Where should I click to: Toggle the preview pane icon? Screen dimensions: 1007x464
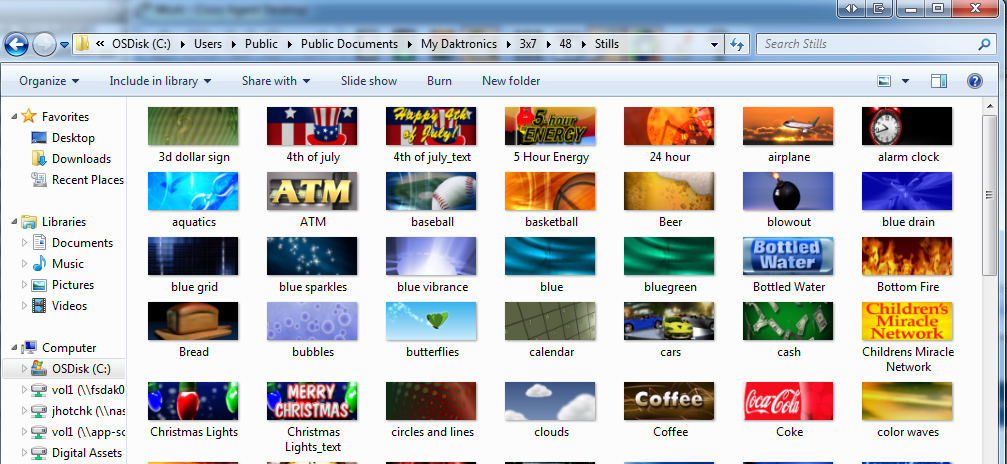click(938, 81)
